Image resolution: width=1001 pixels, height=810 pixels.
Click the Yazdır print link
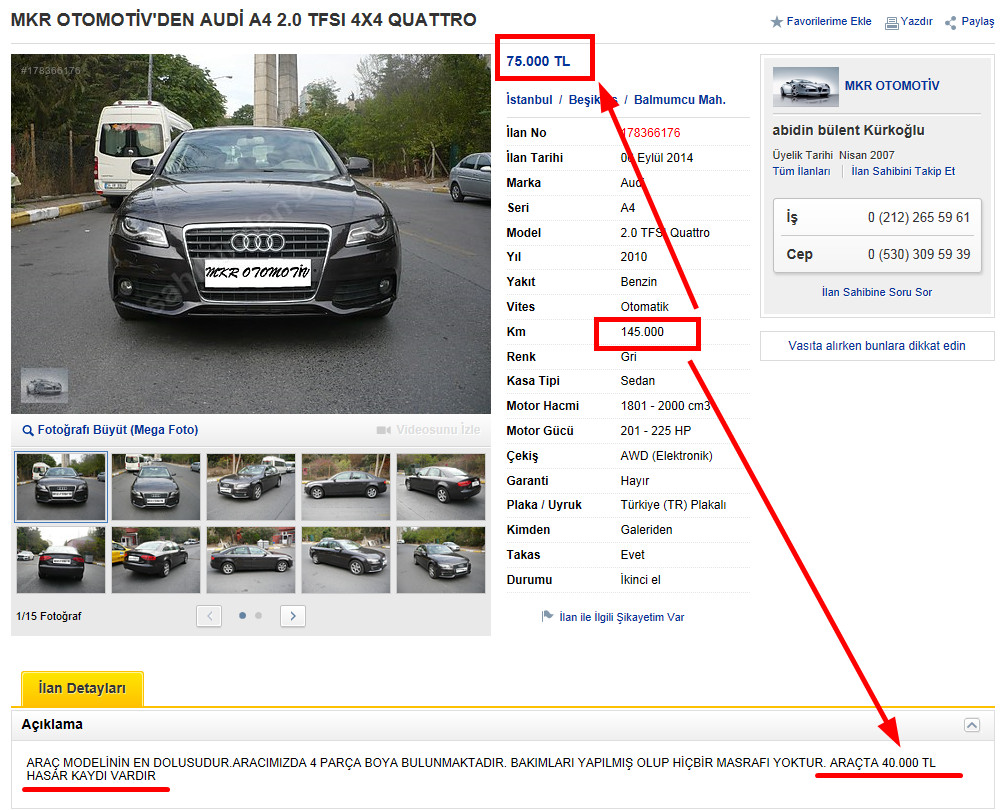(917, 21)
